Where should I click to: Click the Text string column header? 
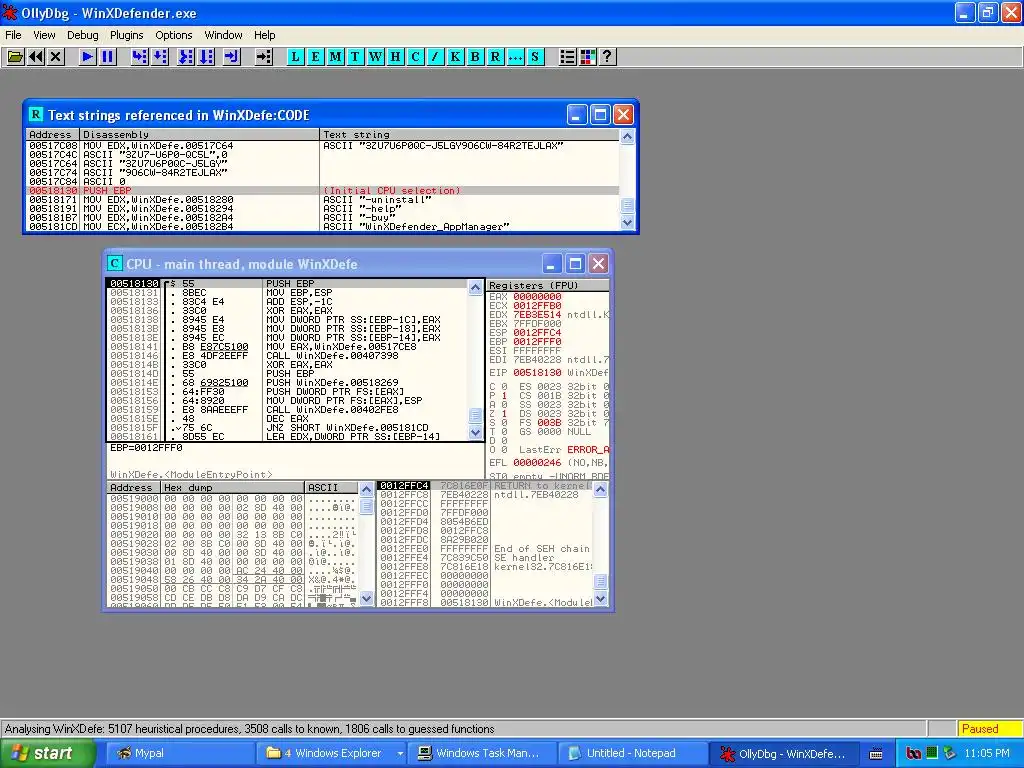(470, 135)
